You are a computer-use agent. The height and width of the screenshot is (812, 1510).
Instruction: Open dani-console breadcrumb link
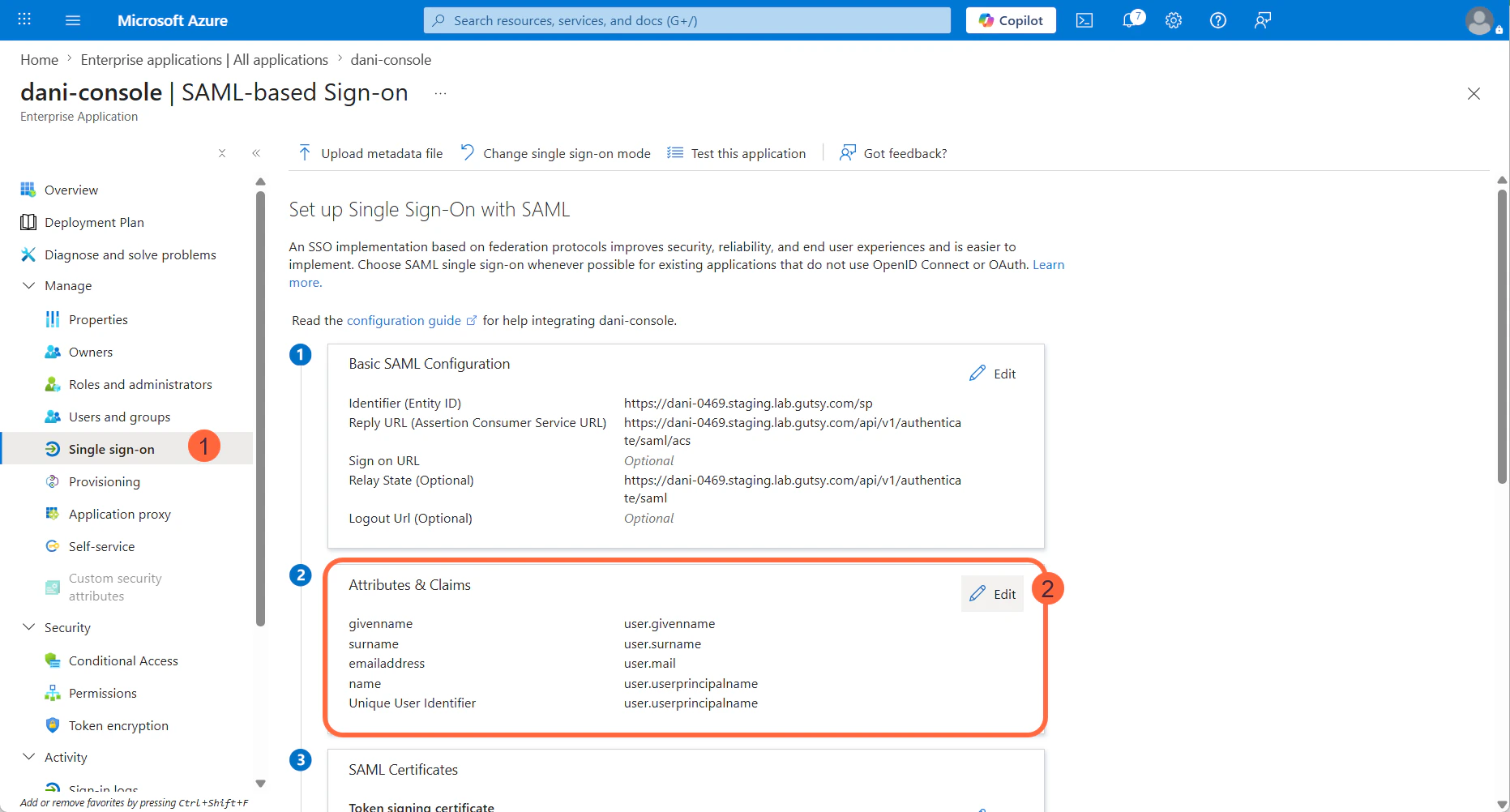[391, 60]
